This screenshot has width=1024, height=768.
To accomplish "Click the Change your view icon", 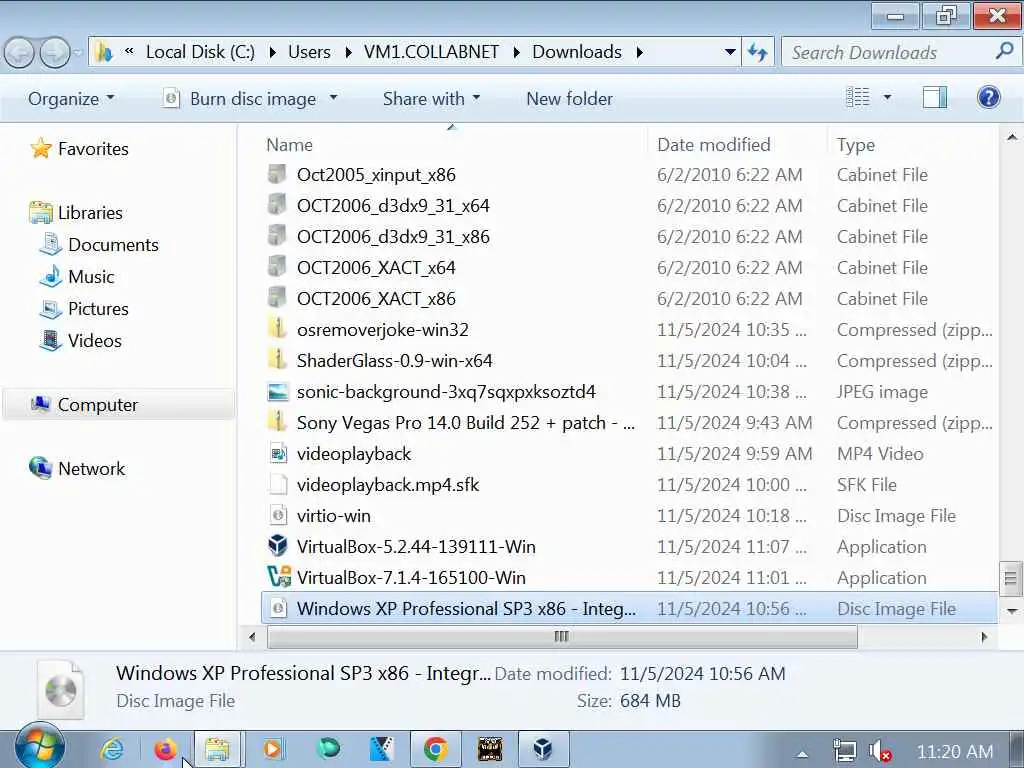I will point(857,98).
